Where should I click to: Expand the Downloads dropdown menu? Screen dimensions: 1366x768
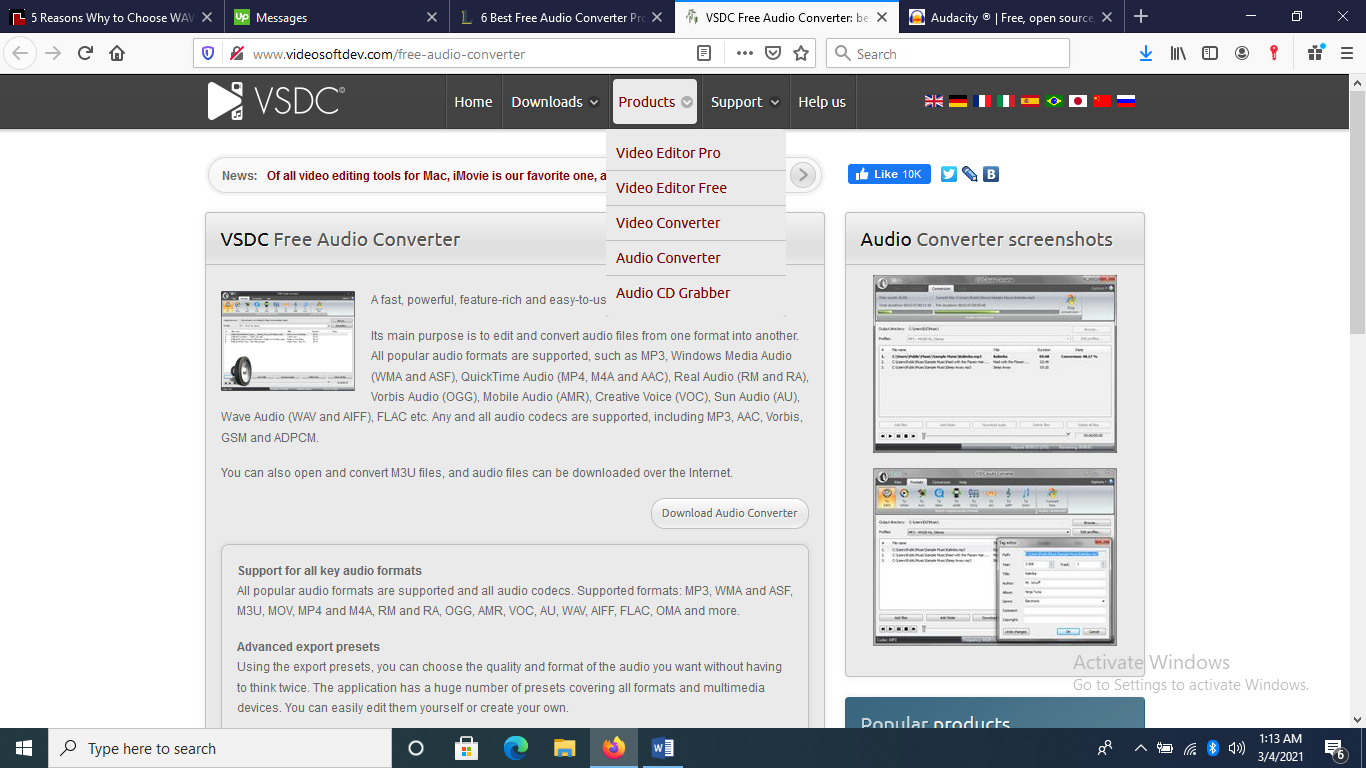point(554,102)
